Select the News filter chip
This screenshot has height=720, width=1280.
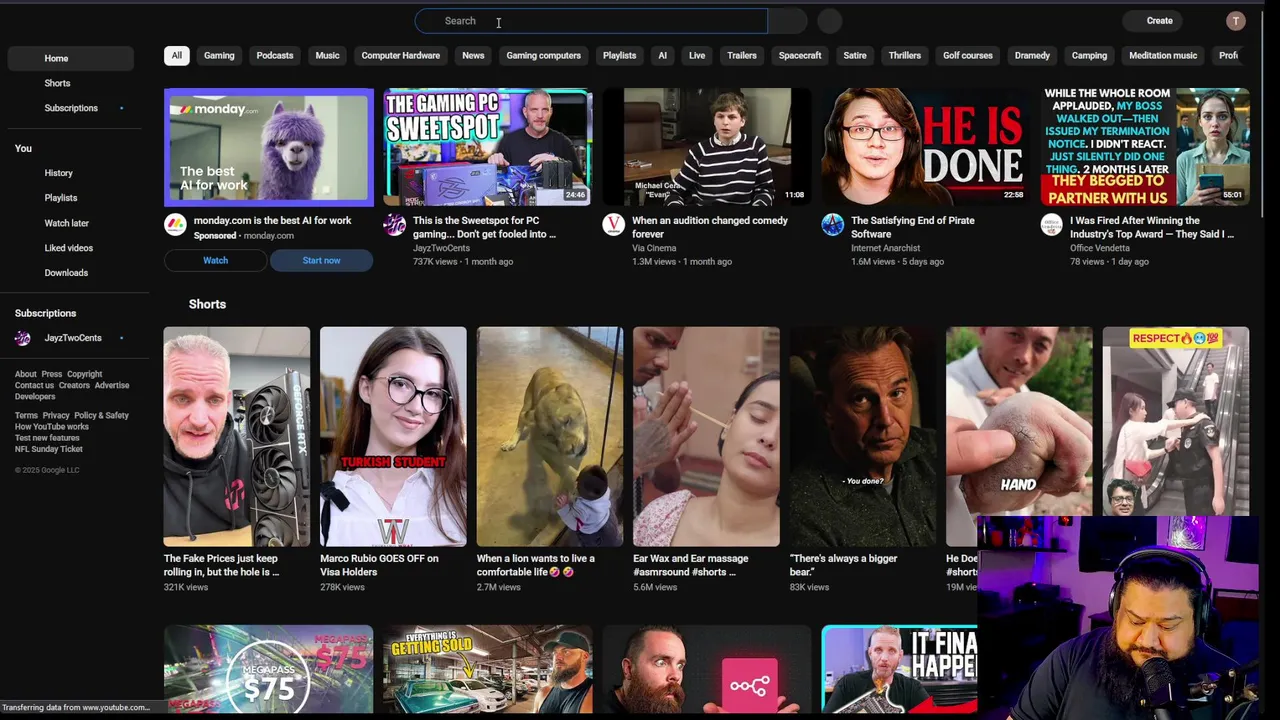473,56
